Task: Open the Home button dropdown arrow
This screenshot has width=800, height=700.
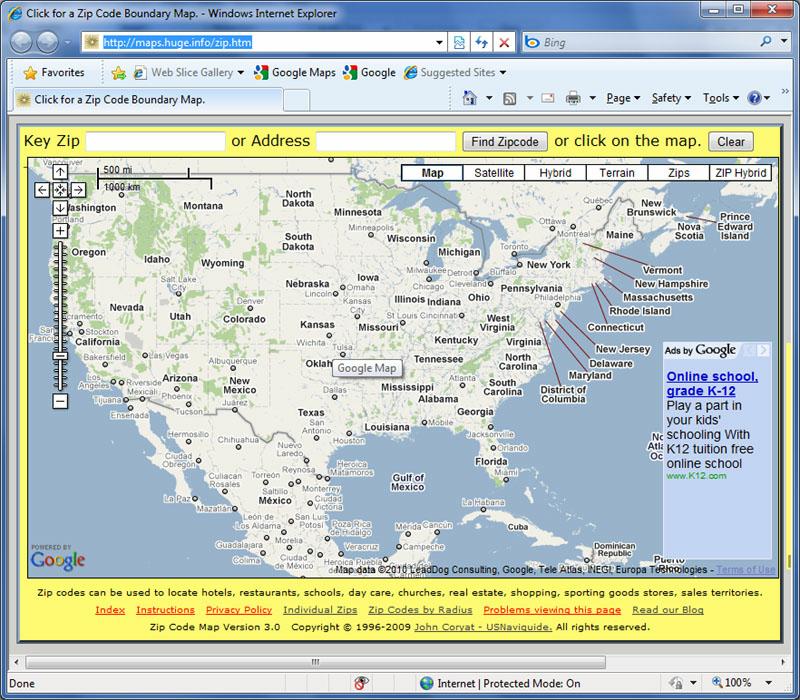Action: click(x=489, y=97)
